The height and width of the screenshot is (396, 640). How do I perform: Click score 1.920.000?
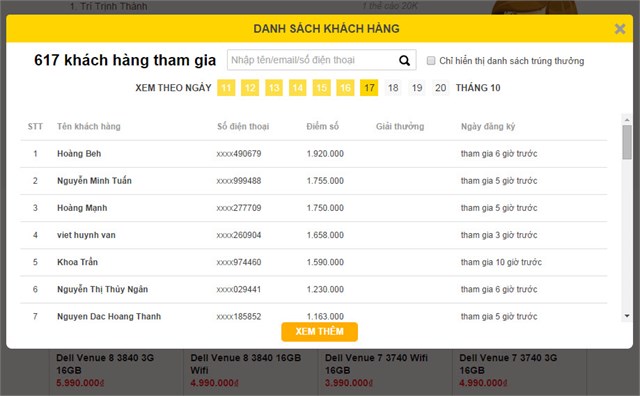325,154
